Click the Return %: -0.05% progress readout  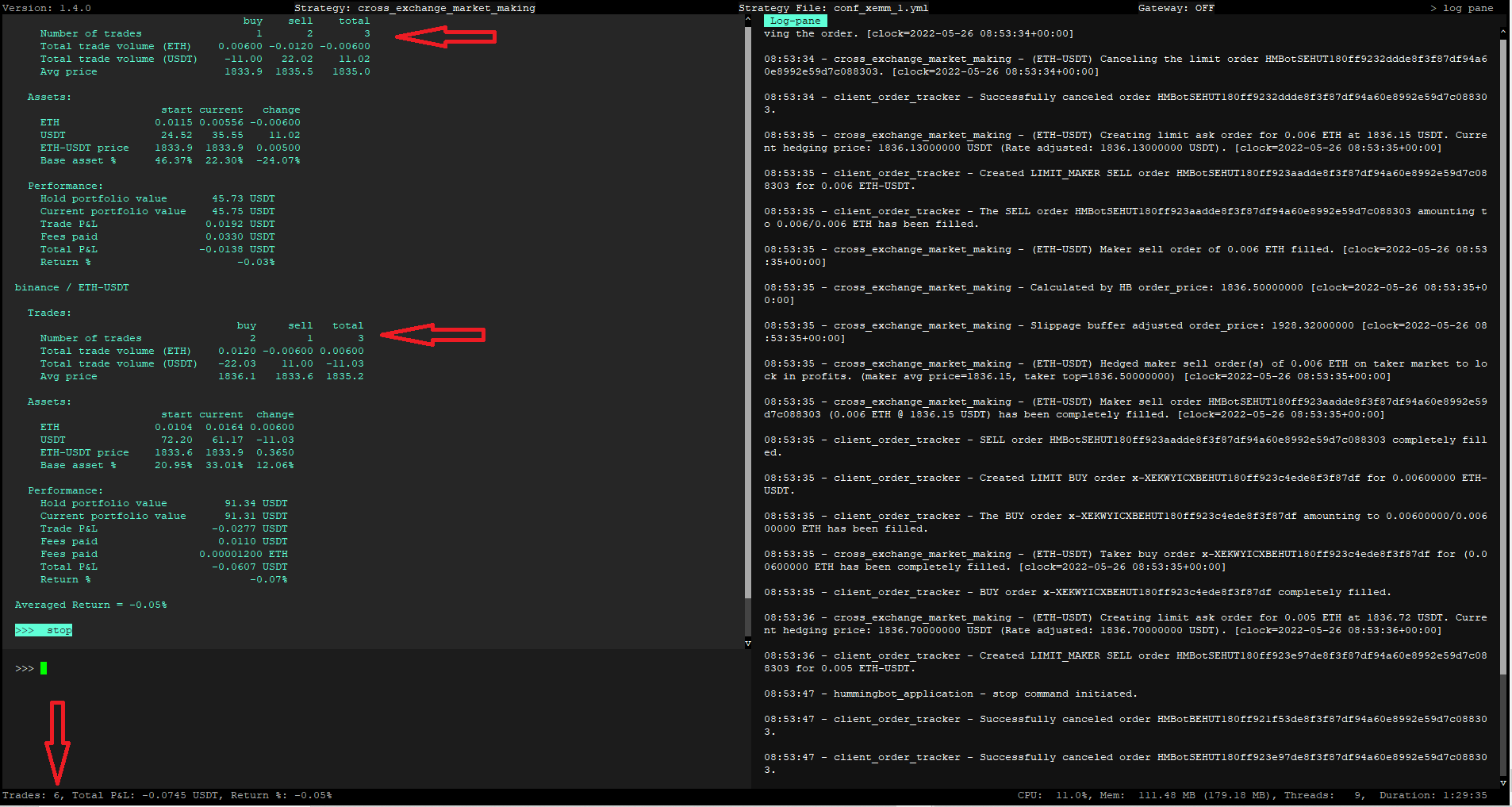282,795
